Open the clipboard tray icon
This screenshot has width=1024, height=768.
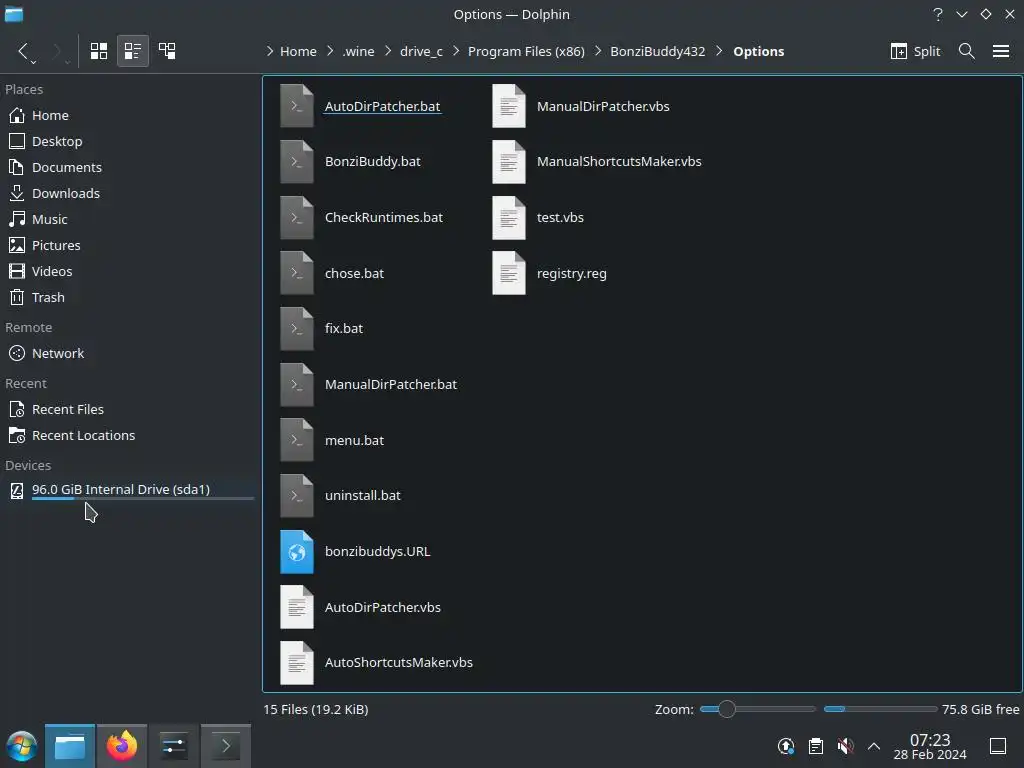tap(816, 746)
